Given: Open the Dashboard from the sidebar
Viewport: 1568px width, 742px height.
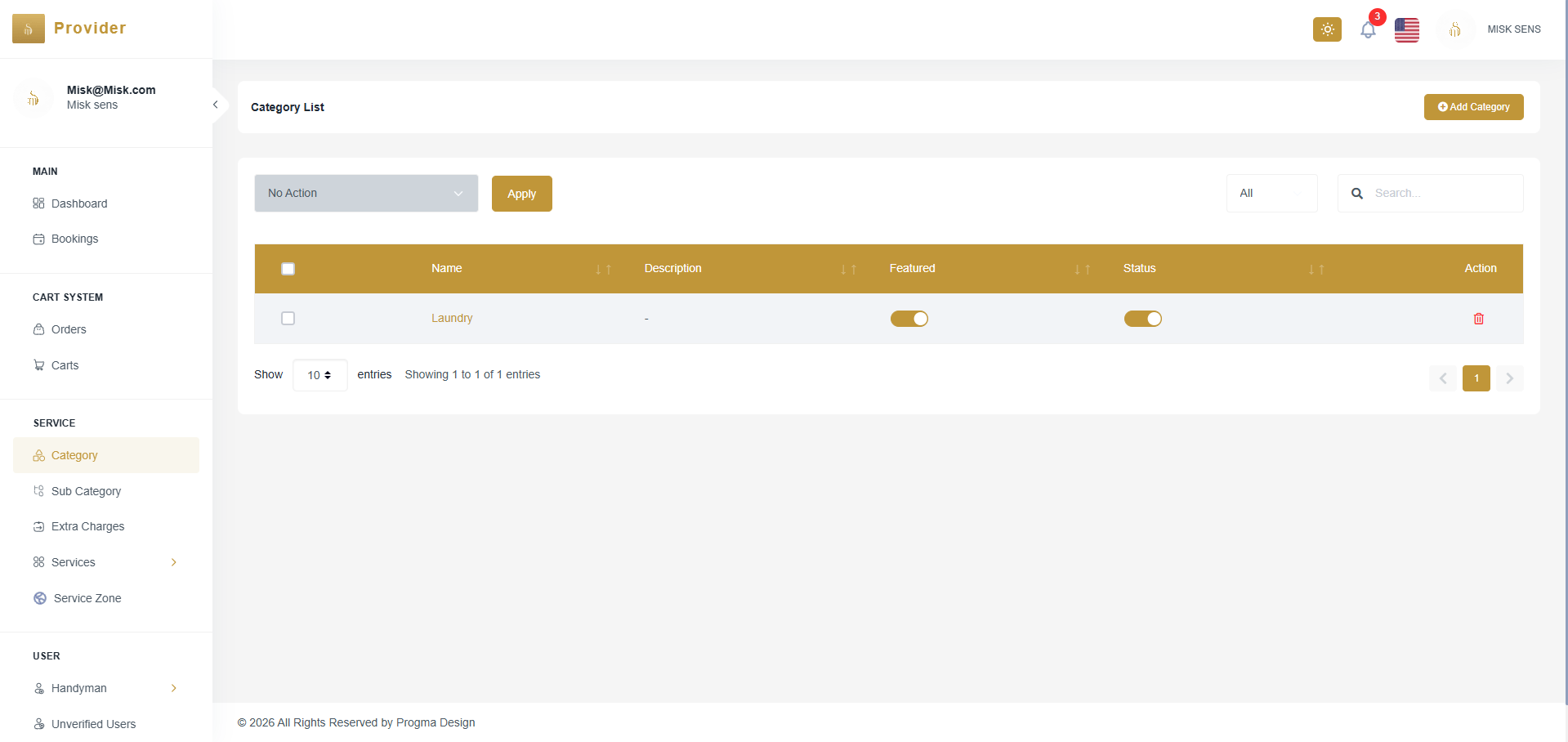Looking at the screenshot, I should [x=78, y=203].
